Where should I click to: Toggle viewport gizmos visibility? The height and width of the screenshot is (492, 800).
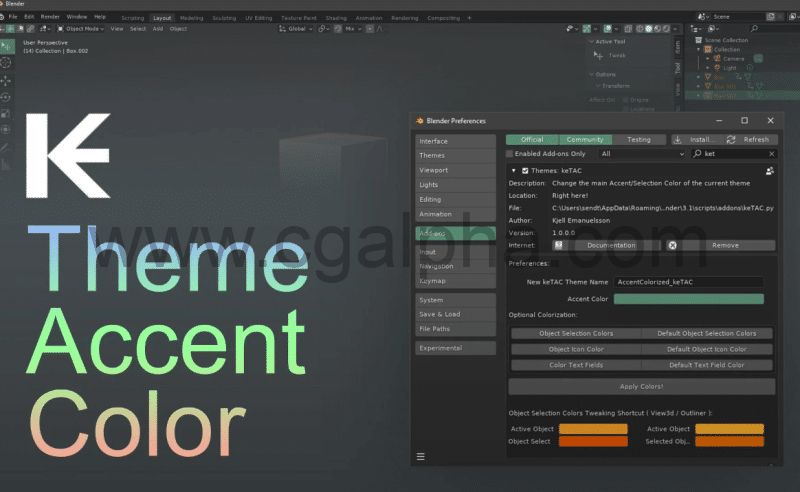[587, 29]
